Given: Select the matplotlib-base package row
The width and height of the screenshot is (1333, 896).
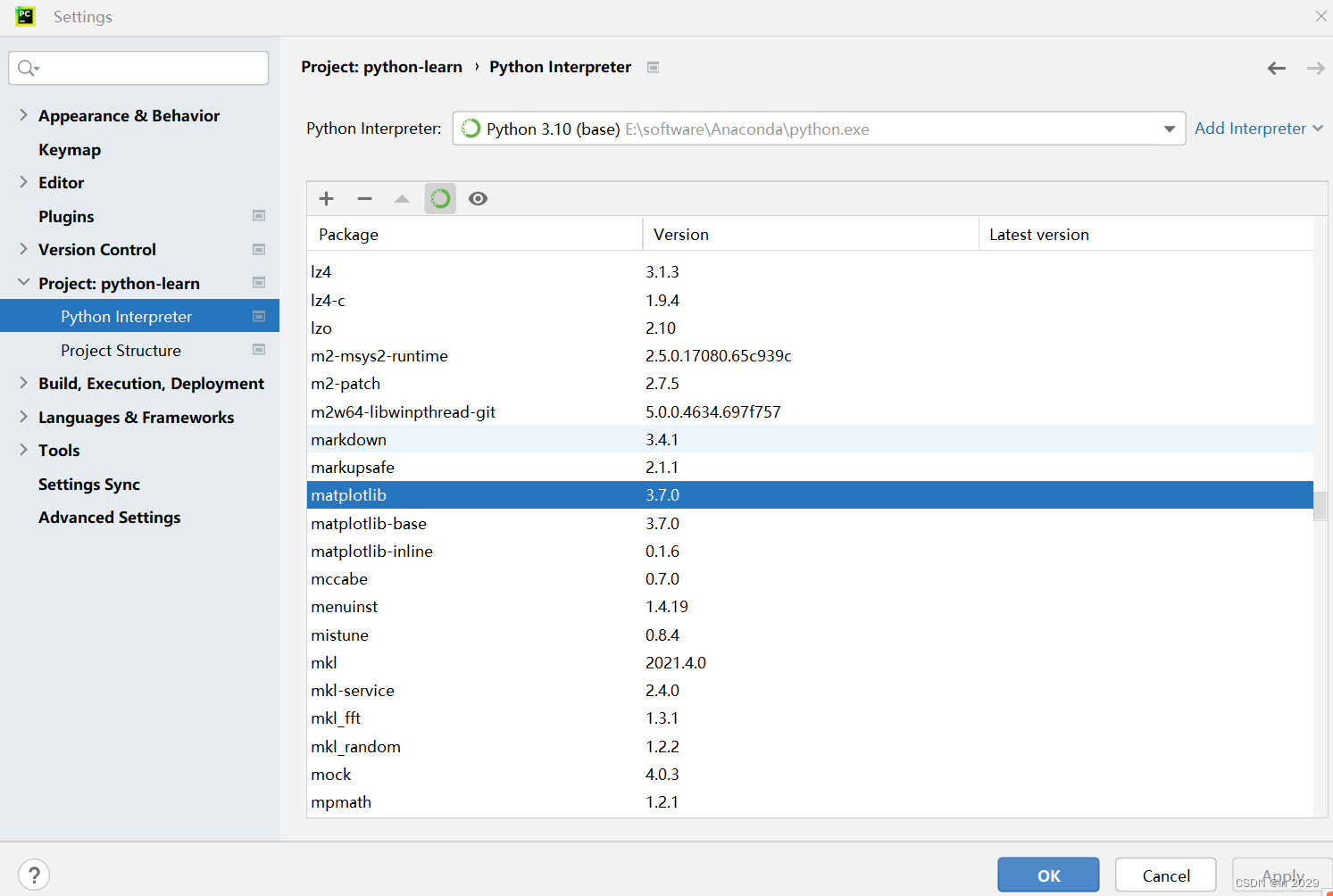Looking at the screenshot, I should tap(810, 523).
